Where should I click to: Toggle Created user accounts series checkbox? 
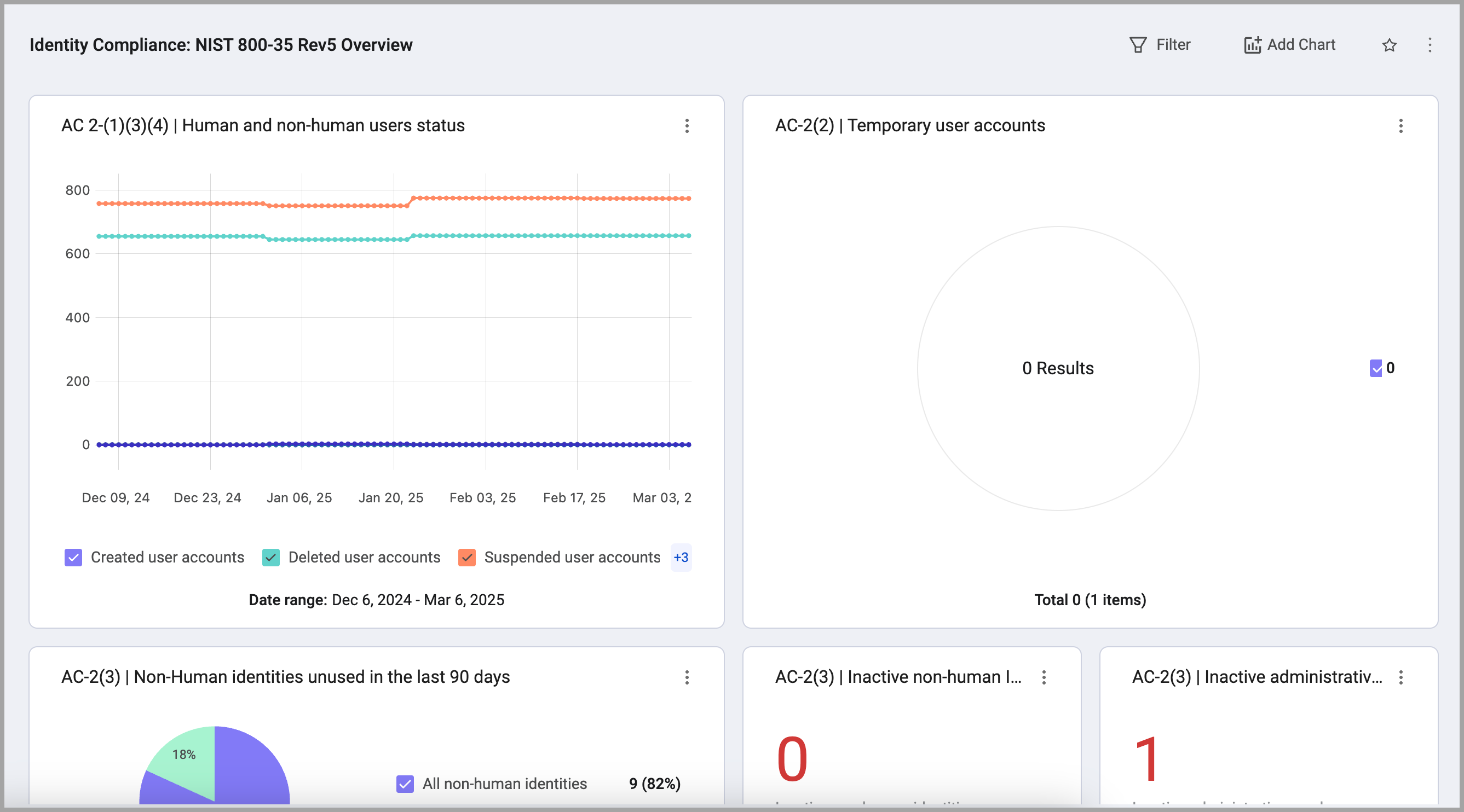click(x=73, y=557)
